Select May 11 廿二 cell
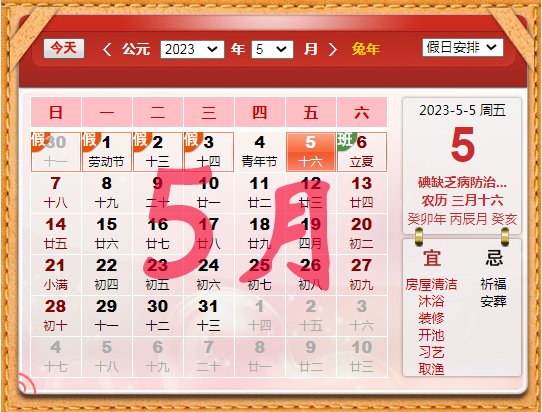This screenshot has height=412, width=542. click(x=260, y=193)
